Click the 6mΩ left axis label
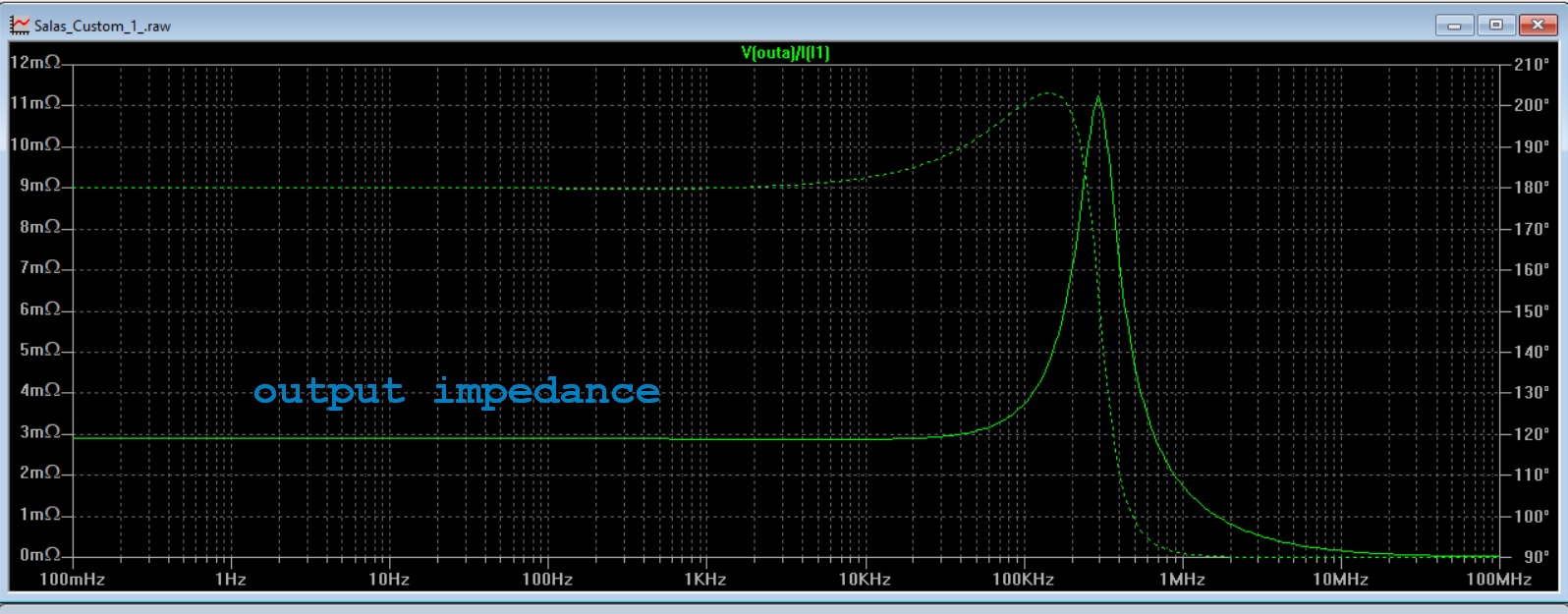The height and width of the screenshot is (614, 1568). pos(39,308)
